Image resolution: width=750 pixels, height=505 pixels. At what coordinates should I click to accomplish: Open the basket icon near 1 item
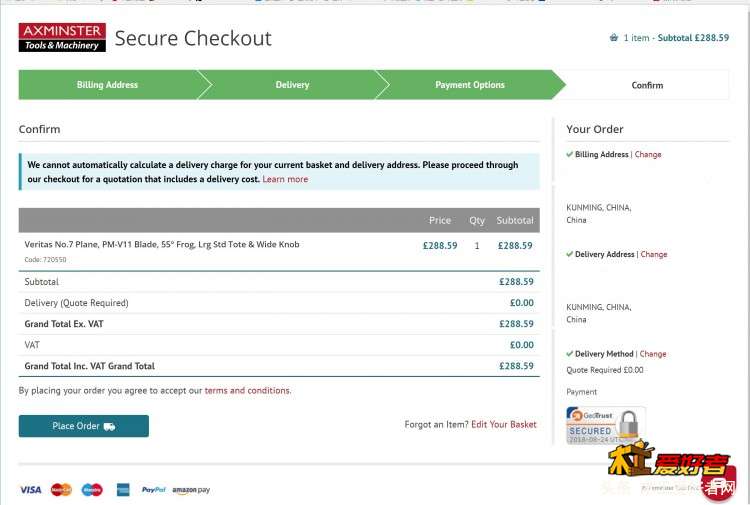[x=614, y=37]
